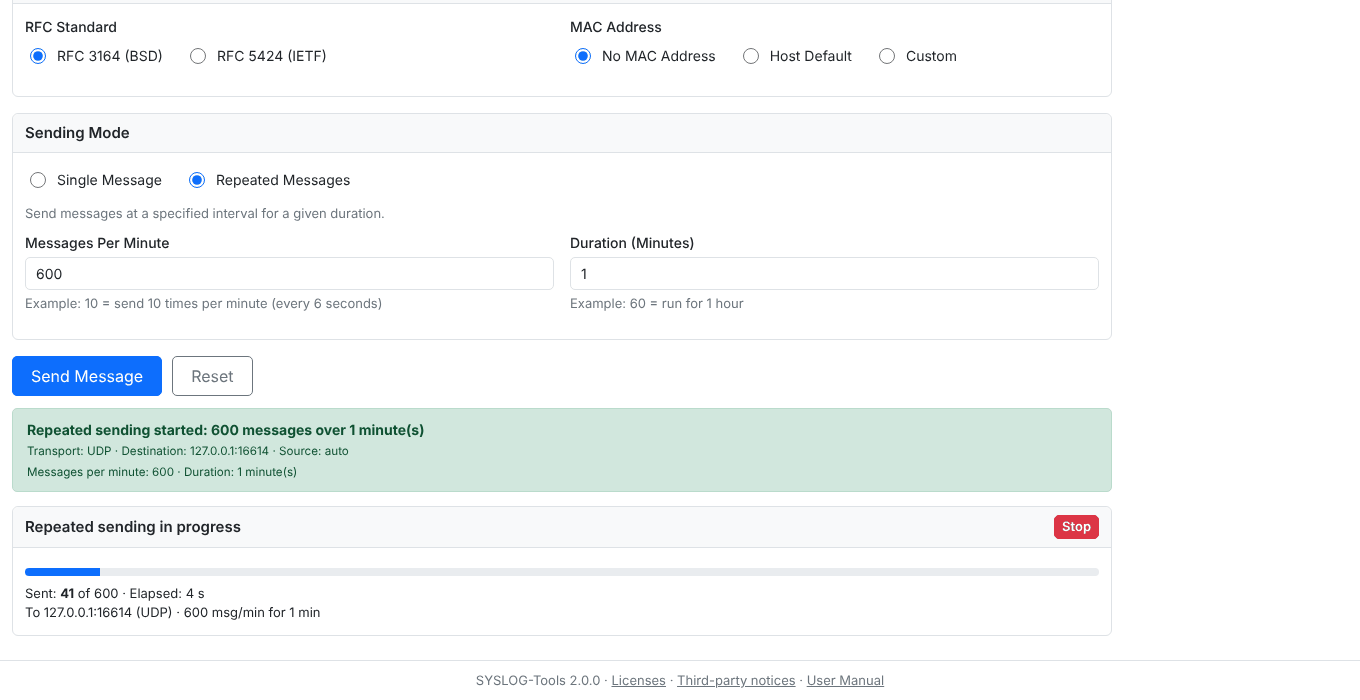Click the 'Duration (Minutes)' label
Image resolution: width=1360 pixels, height=700 pixels.
coord(632,243)
